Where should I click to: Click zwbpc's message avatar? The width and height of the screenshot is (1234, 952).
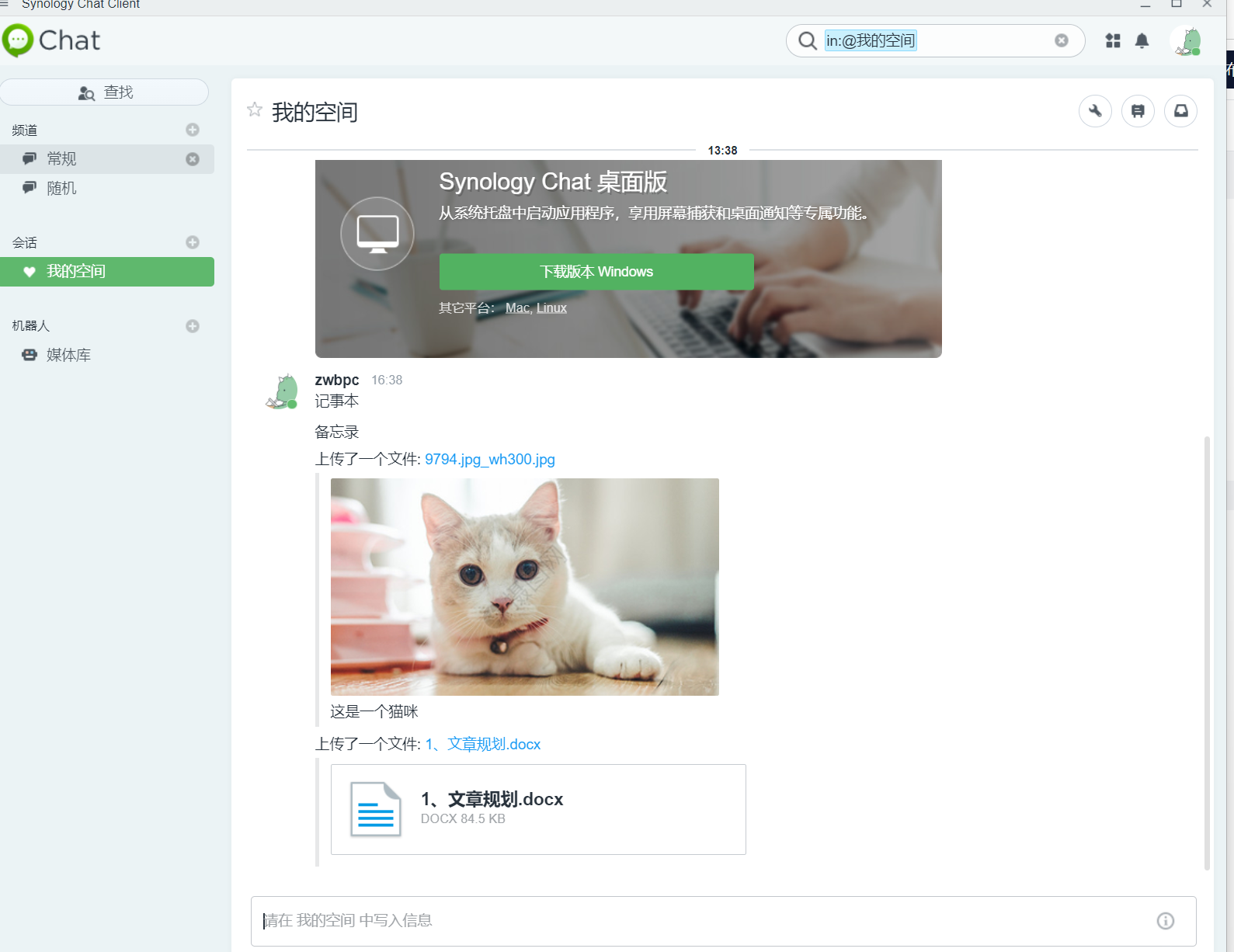[283, 391]
